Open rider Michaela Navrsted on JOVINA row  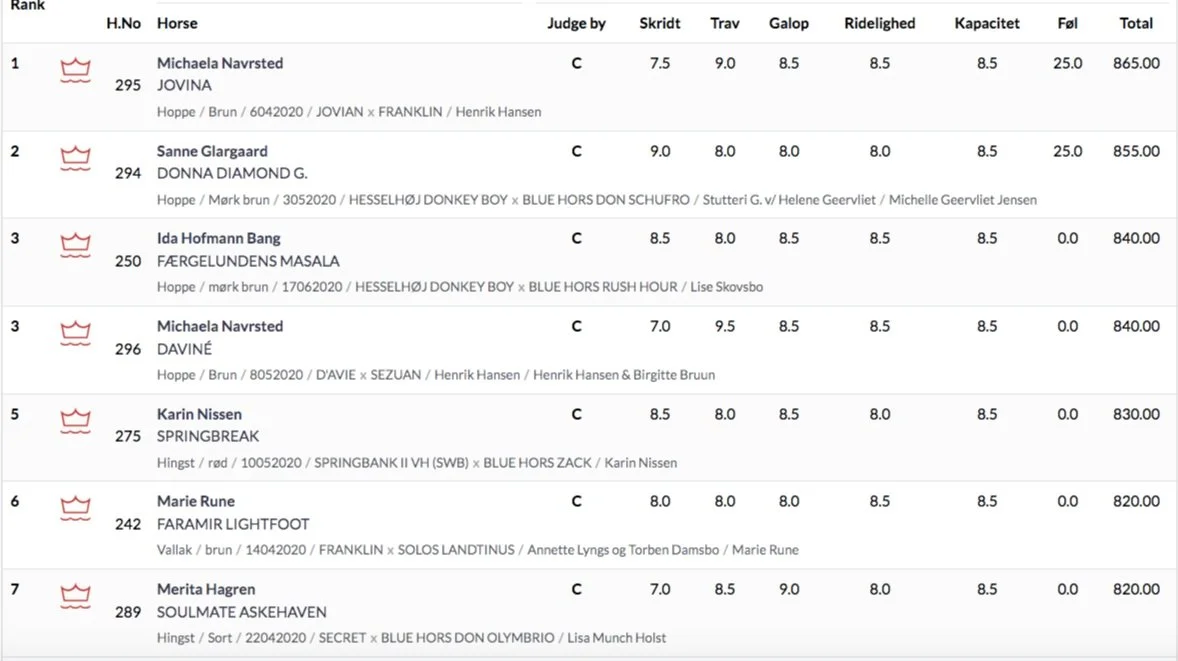(220, 63)
